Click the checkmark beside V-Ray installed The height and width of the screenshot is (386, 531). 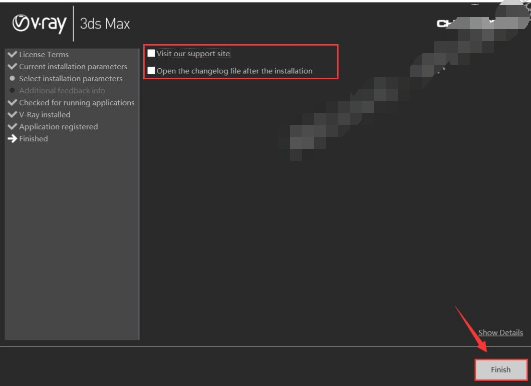click(12, 114)
